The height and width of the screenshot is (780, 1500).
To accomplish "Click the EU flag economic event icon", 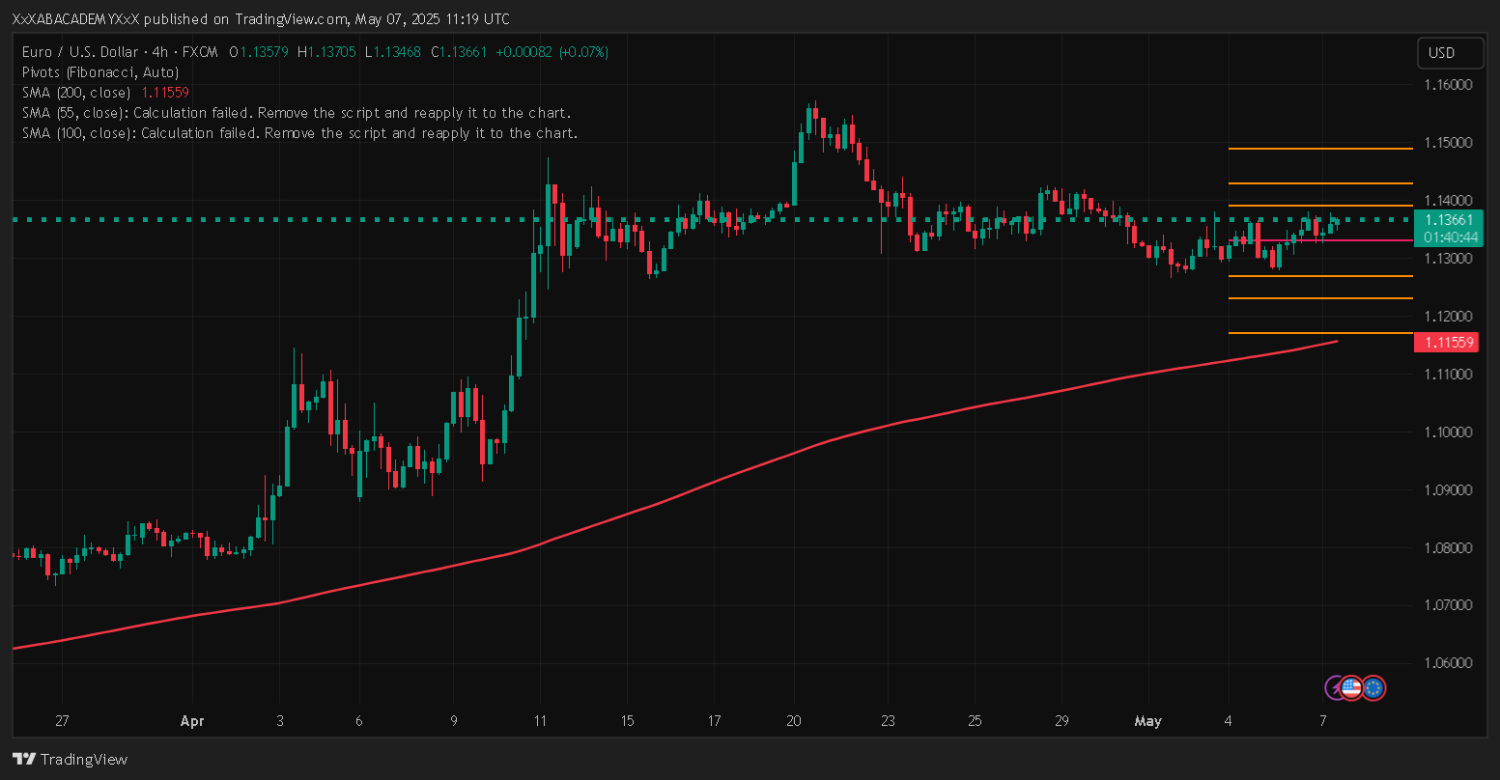I will [1373, 688].
